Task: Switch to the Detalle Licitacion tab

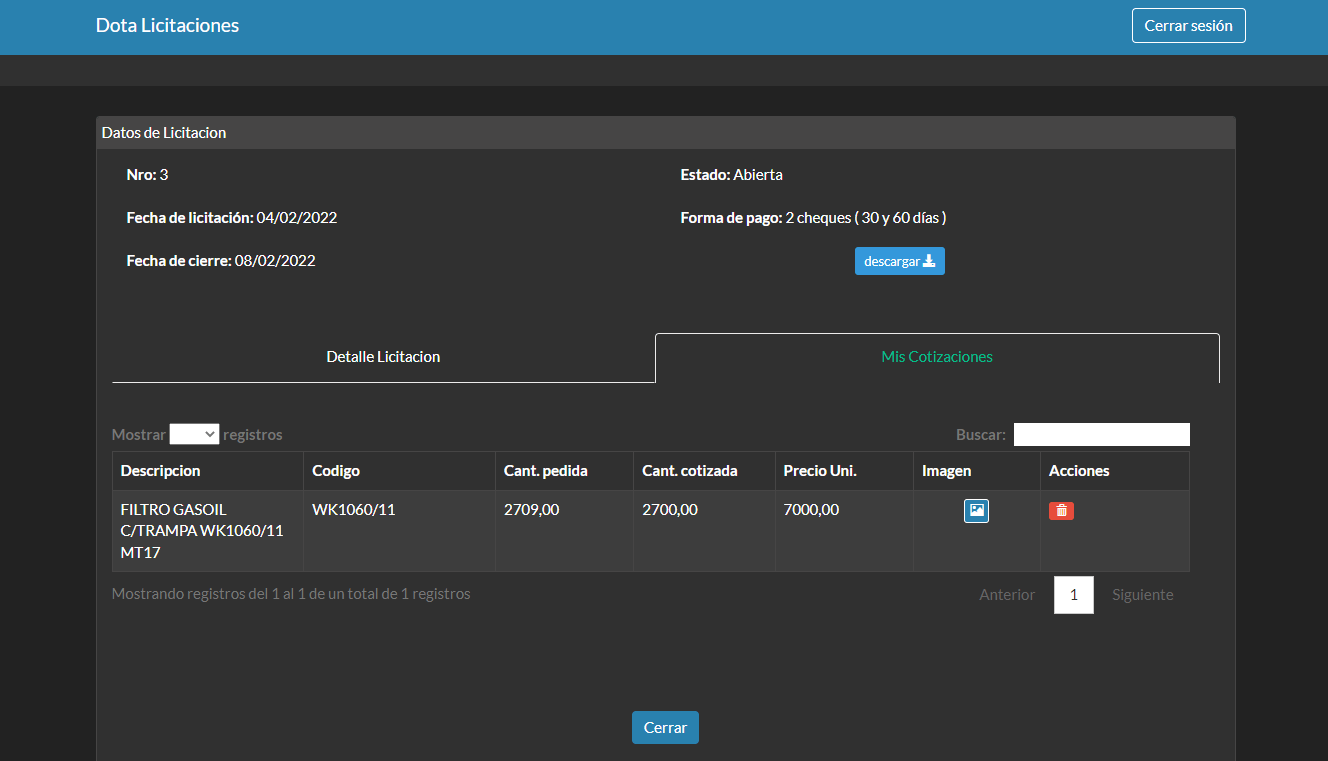Action: click(x=383, y=357)
